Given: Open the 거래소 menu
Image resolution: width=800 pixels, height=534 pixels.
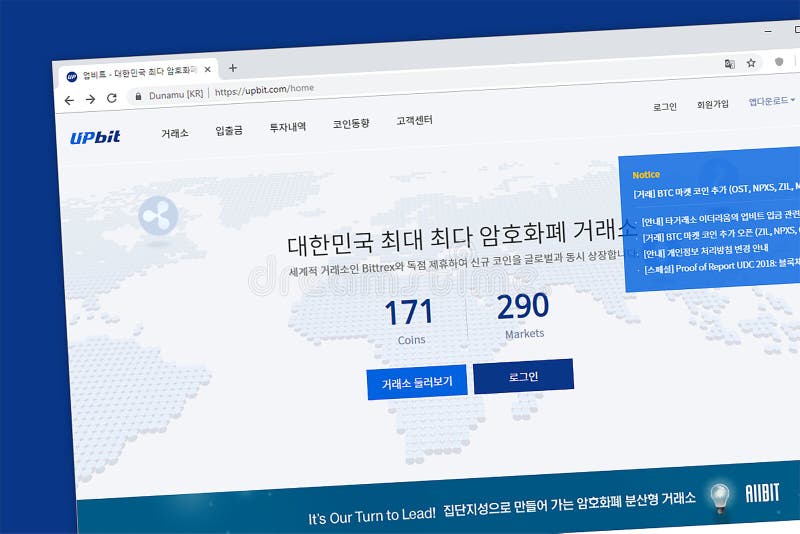Looking at the screenshot, I should (175, 133).
